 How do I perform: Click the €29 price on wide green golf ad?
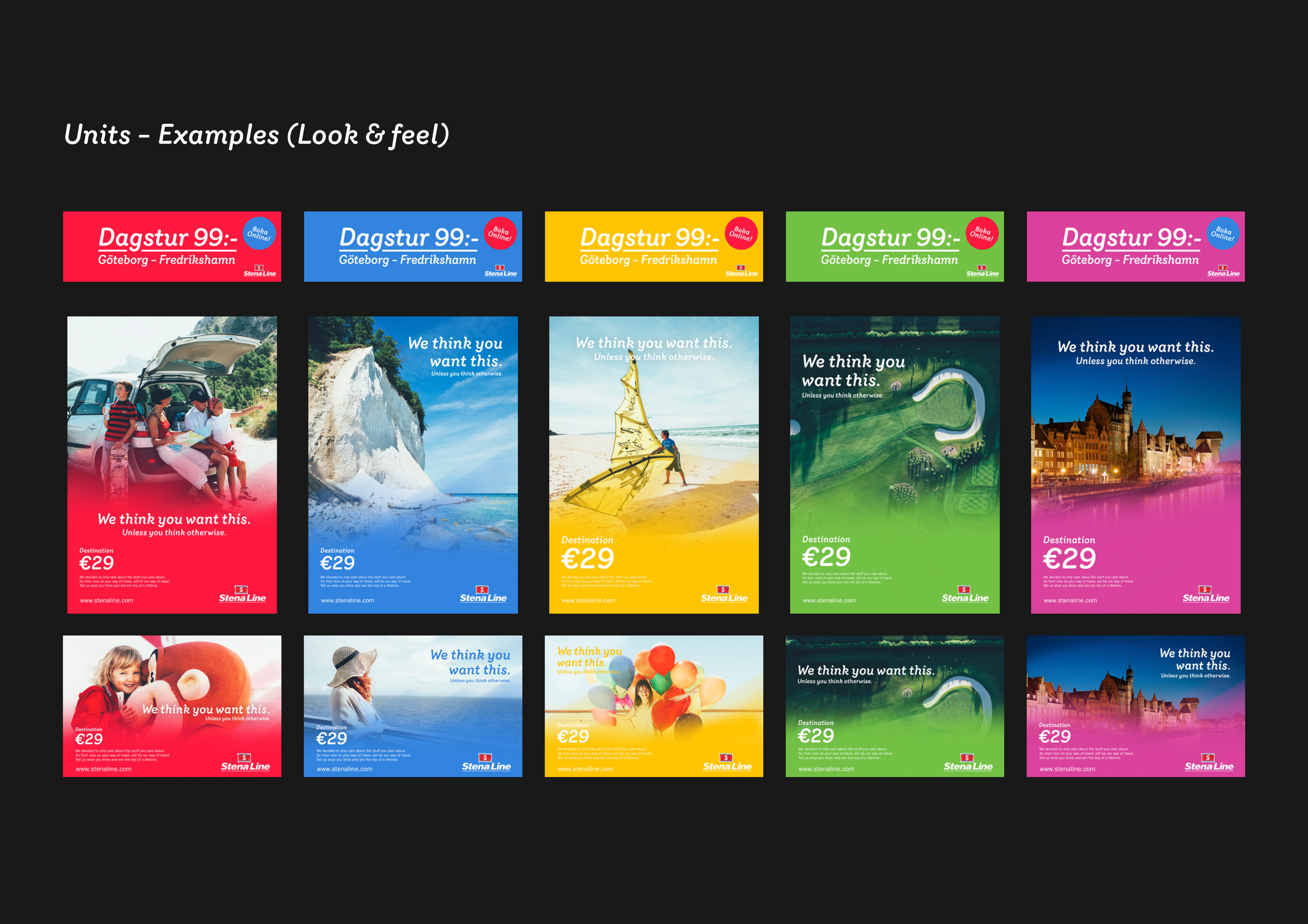[816, 736]
